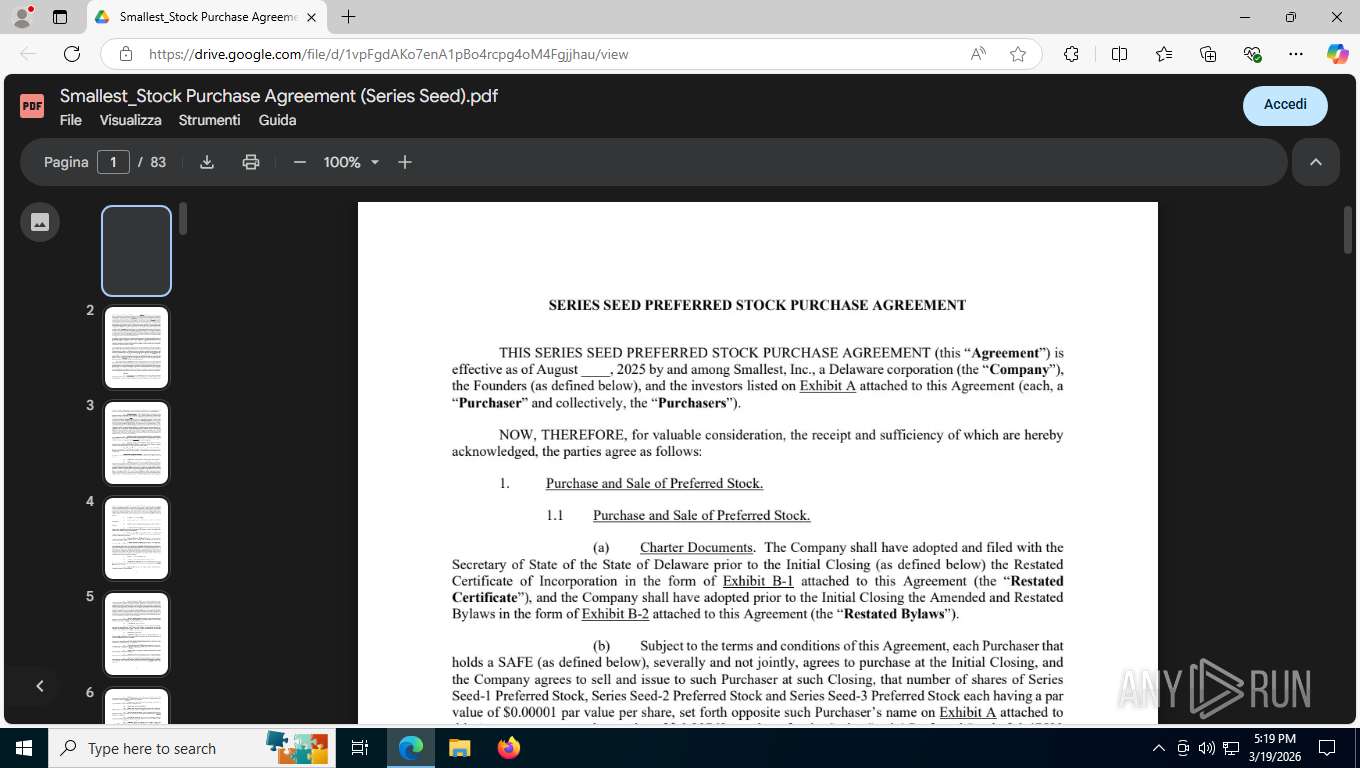Image resolution: width=1360 pixels, height=768 pixels.
Task: Open the Guida menu
Action: click(x=277, y=120)
